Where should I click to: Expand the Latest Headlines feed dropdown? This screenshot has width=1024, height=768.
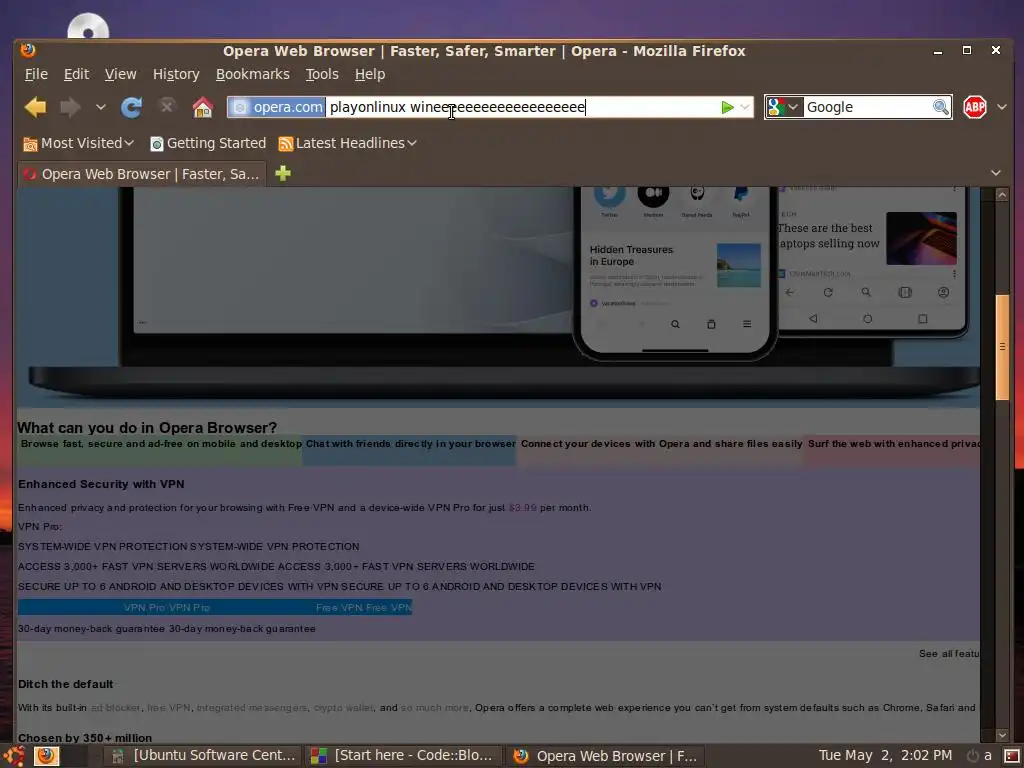point(347,143)
